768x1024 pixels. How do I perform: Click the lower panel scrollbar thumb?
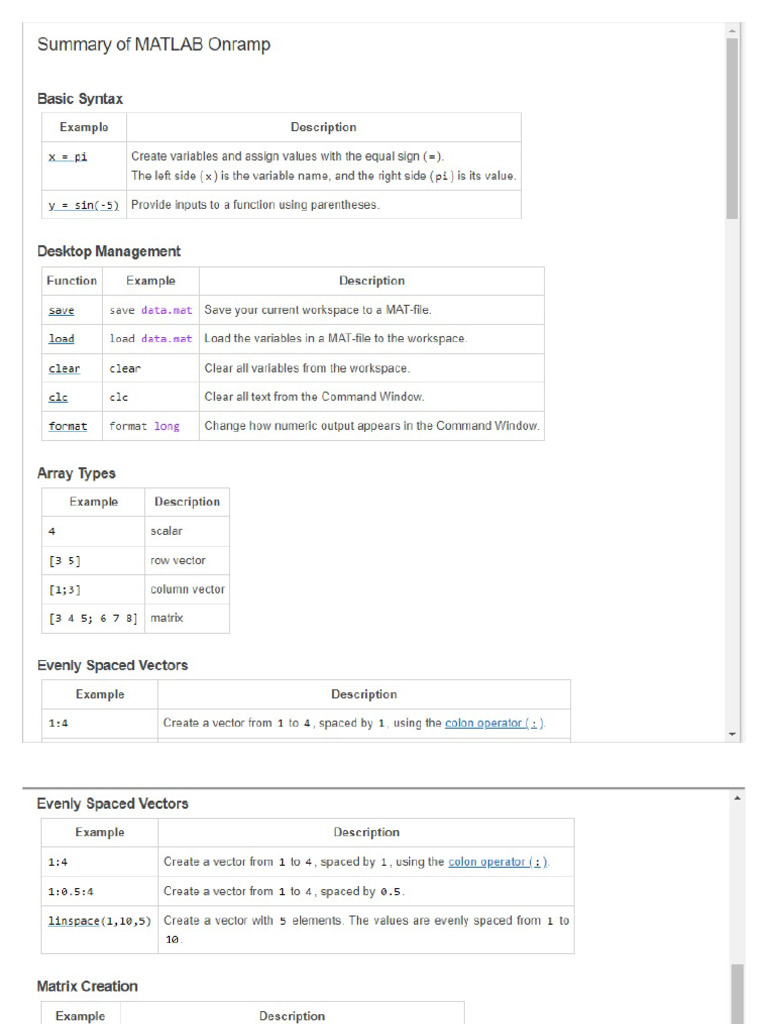click(x=737, y=994)
